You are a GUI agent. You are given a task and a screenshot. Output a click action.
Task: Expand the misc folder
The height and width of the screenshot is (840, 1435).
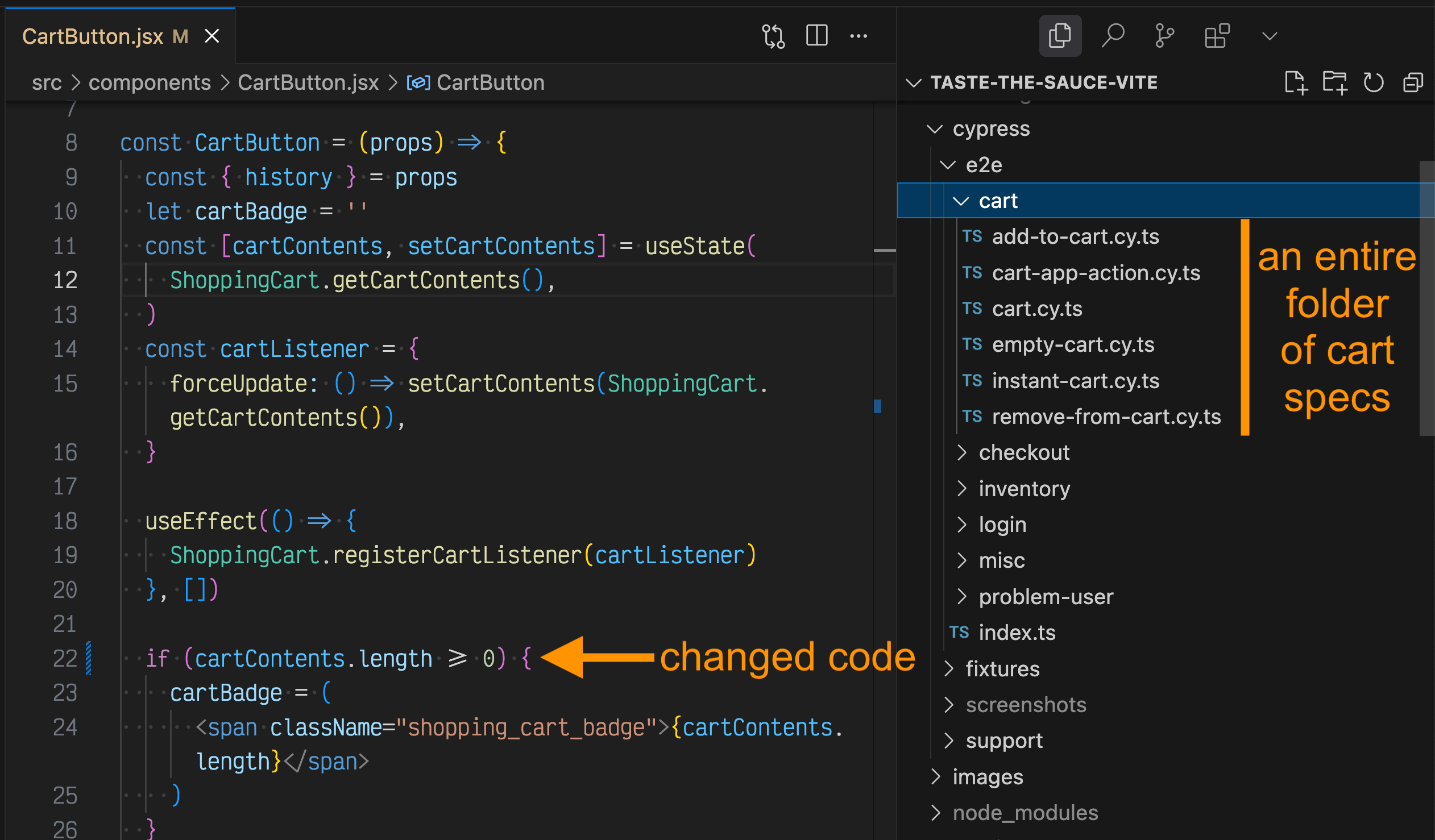pos(962,560)
